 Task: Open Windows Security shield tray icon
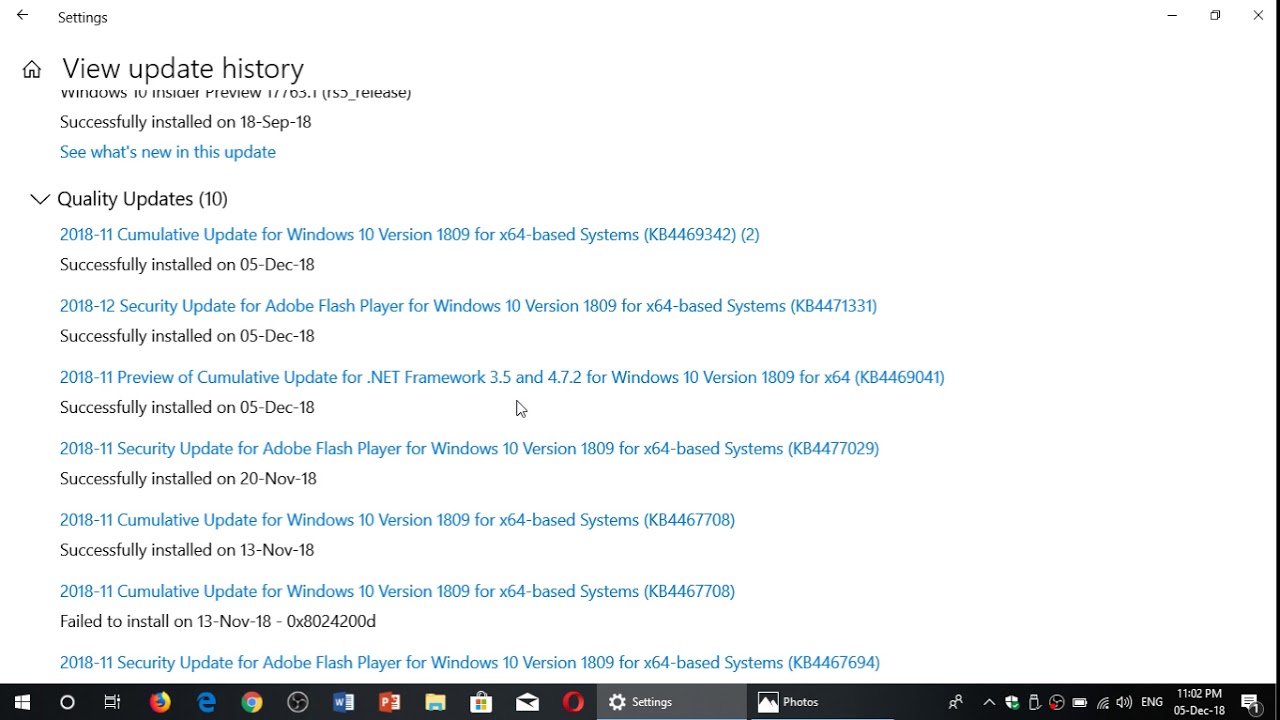pyautogui.click(x=1012, y=702)
